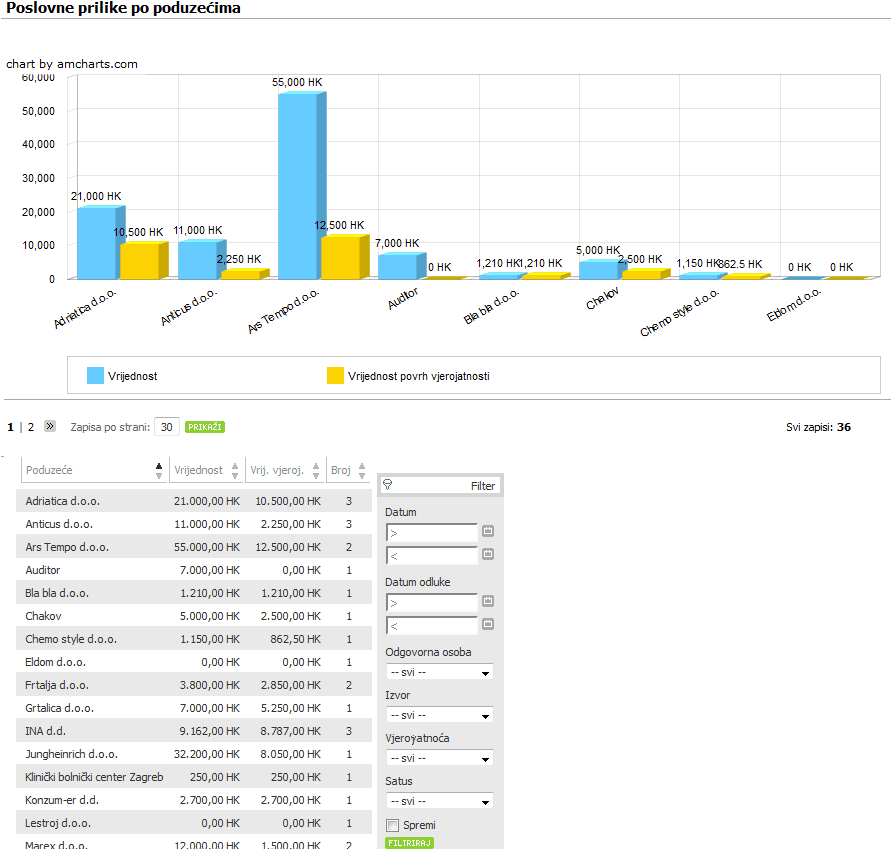
Task: Open calendar for Datum odluke end date
Action: point(488,624)
